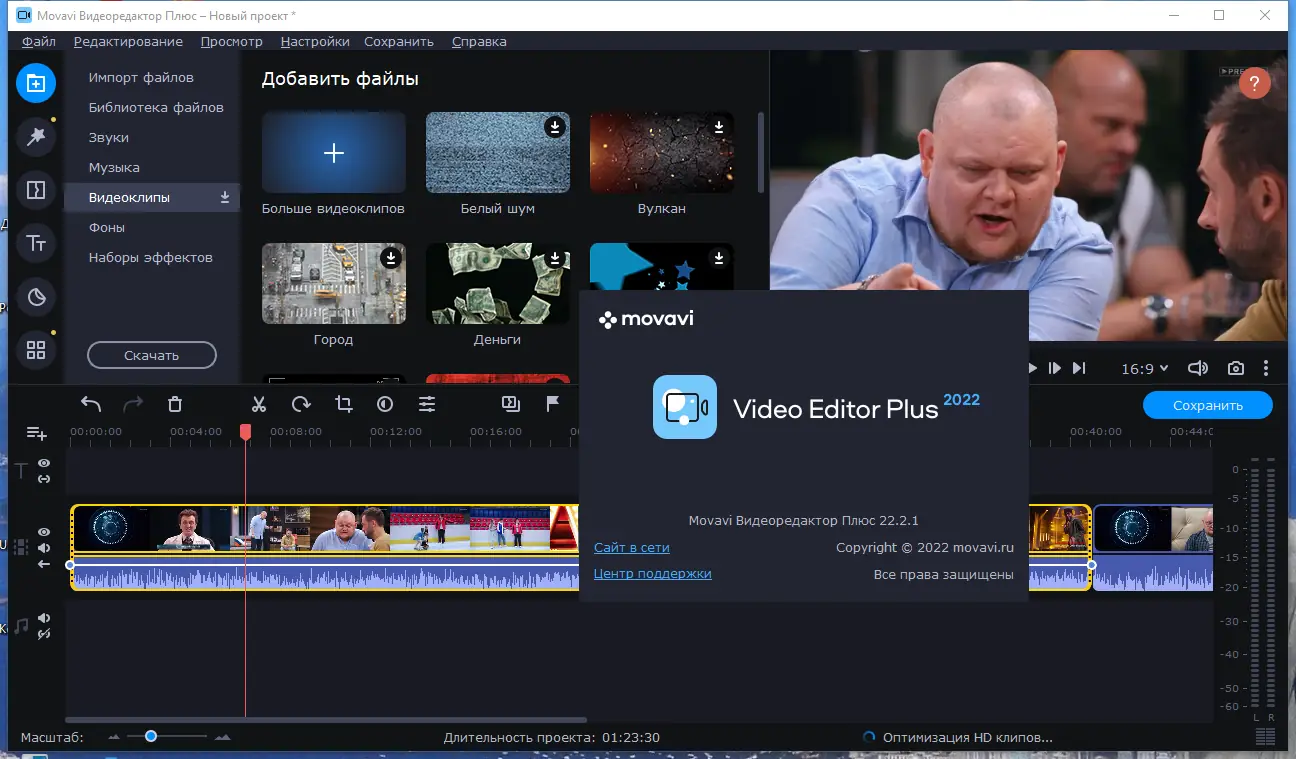Open audio meter settings below L R
This screenshot has width=1296, height=759.
tap(1264, 737)
